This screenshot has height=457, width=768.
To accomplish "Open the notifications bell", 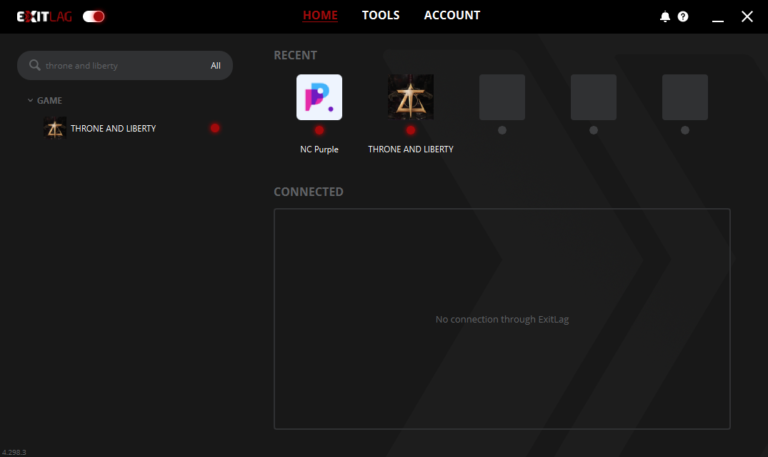I will point(665,17).
